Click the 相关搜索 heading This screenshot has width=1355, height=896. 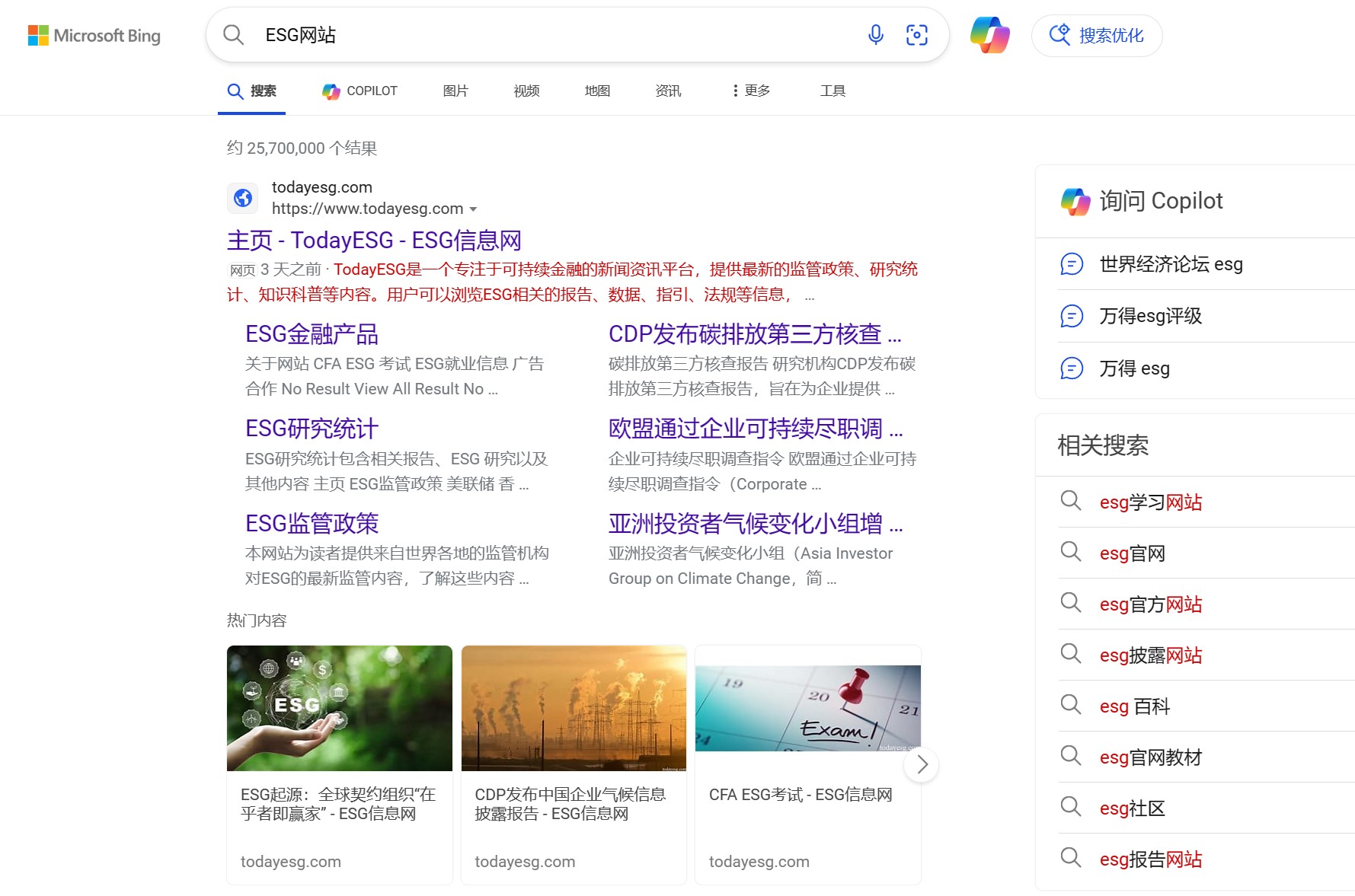click(1103, 445)
